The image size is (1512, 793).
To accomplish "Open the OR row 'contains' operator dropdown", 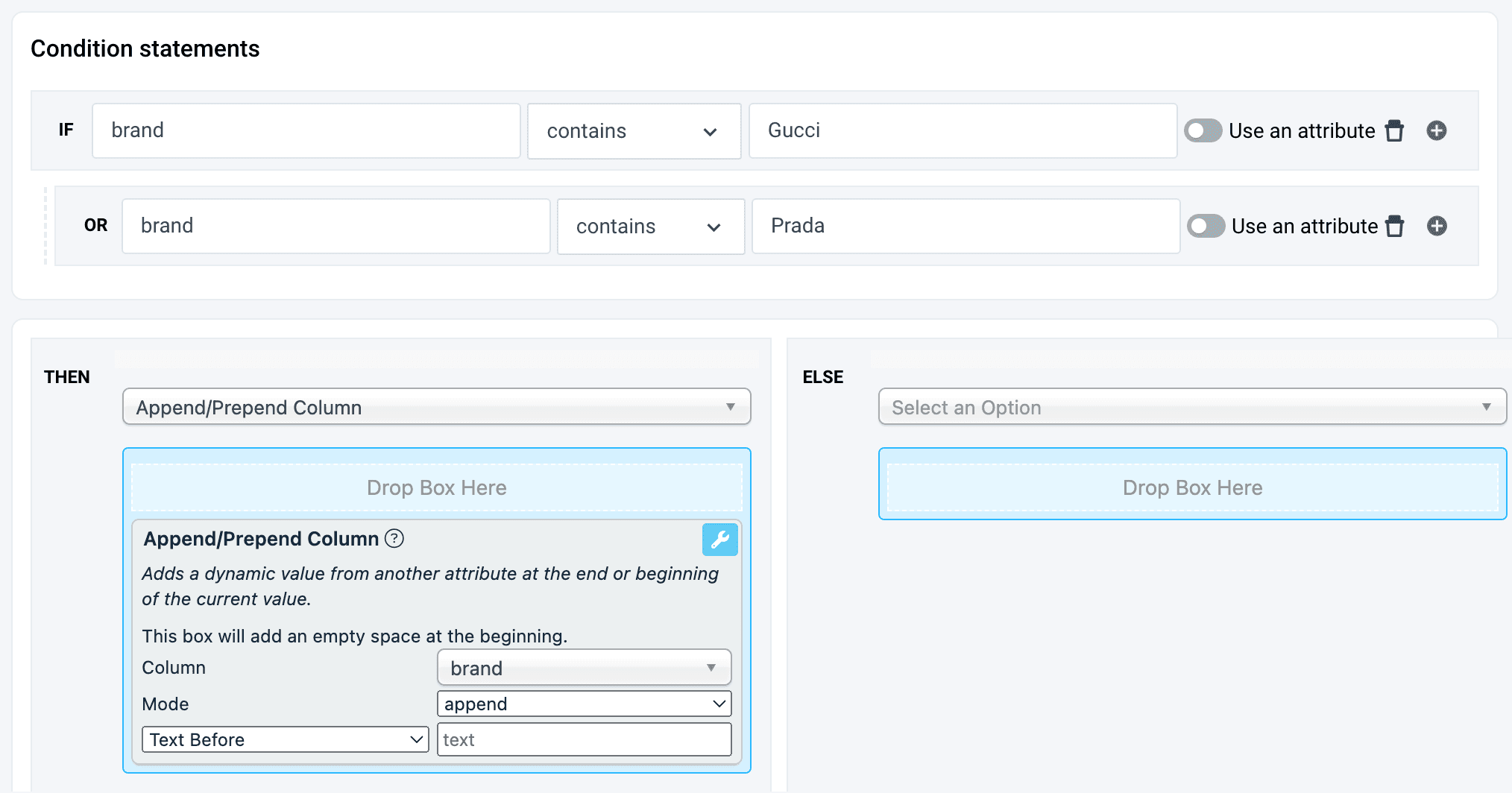I will pos(650,227).
